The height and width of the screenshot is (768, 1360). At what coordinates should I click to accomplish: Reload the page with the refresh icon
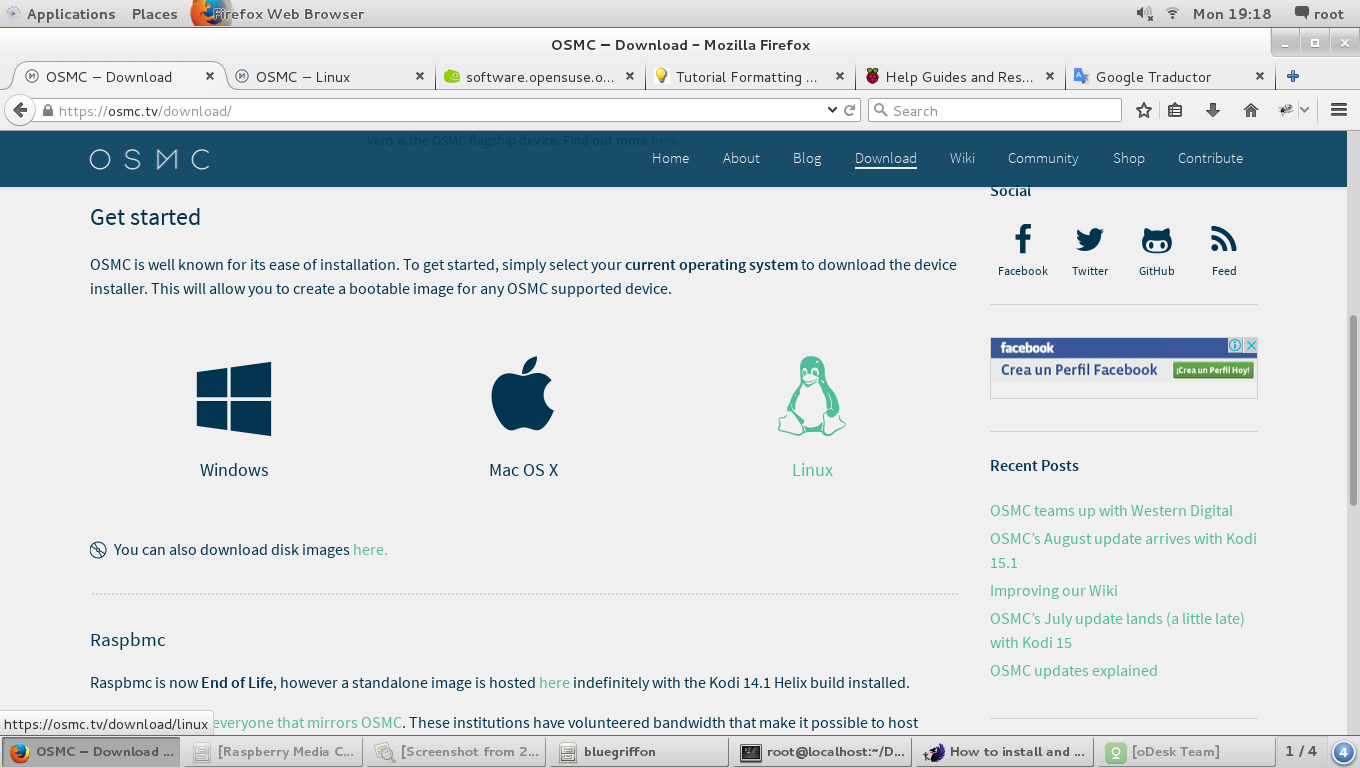point(850,110)
